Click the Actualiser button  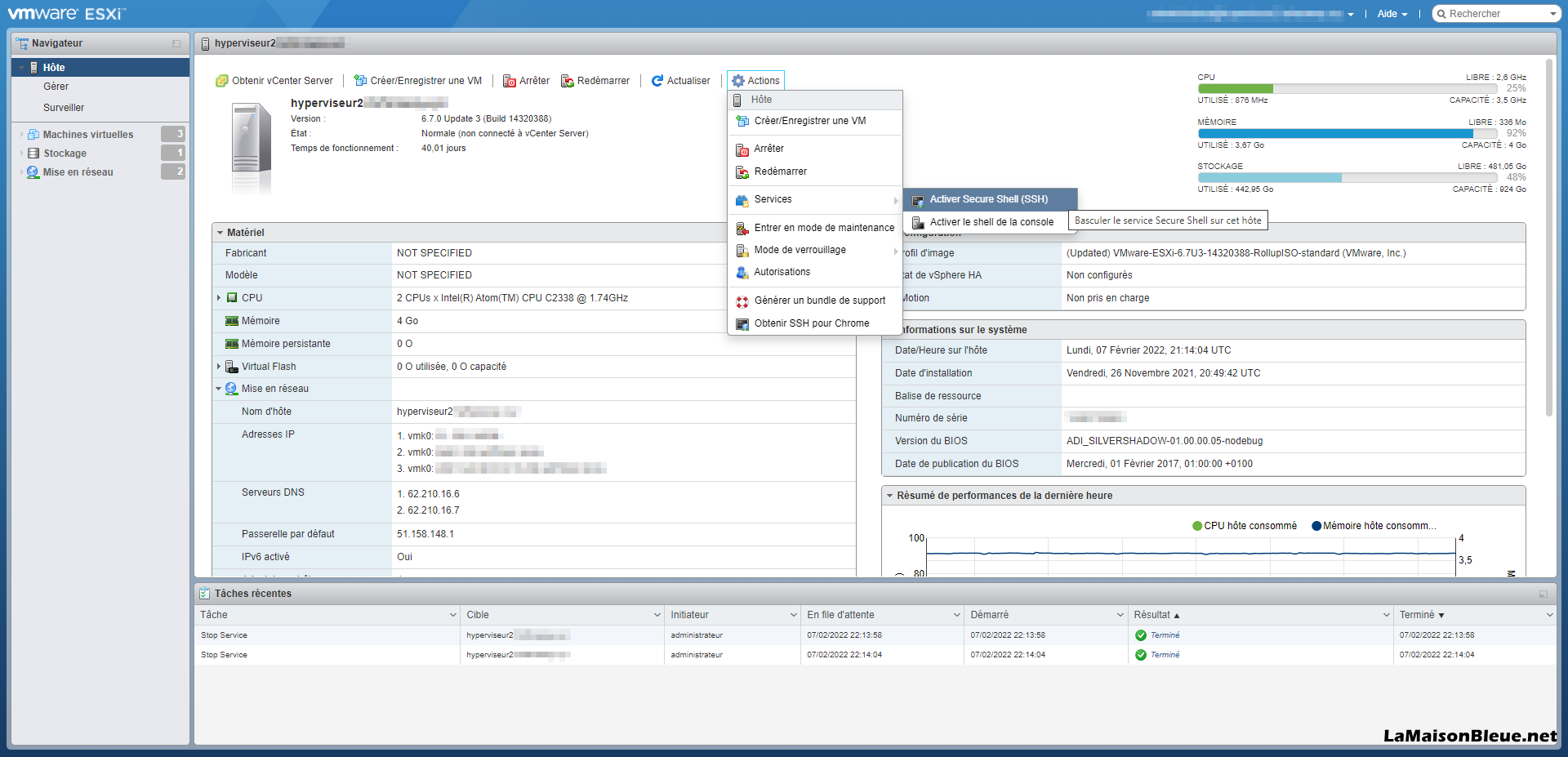(x=680, y=81)
